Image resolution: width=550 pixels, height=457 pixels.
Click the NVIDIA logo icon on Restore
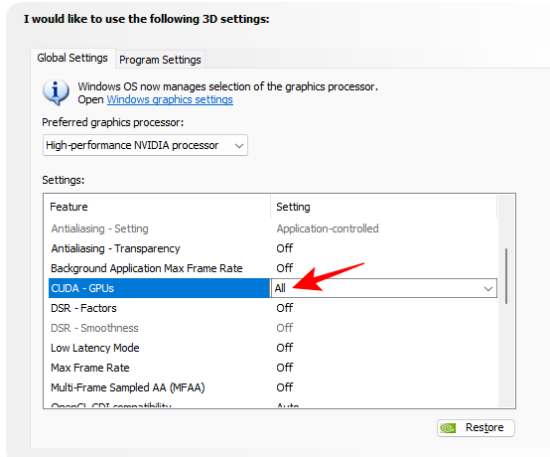[448, 428]
